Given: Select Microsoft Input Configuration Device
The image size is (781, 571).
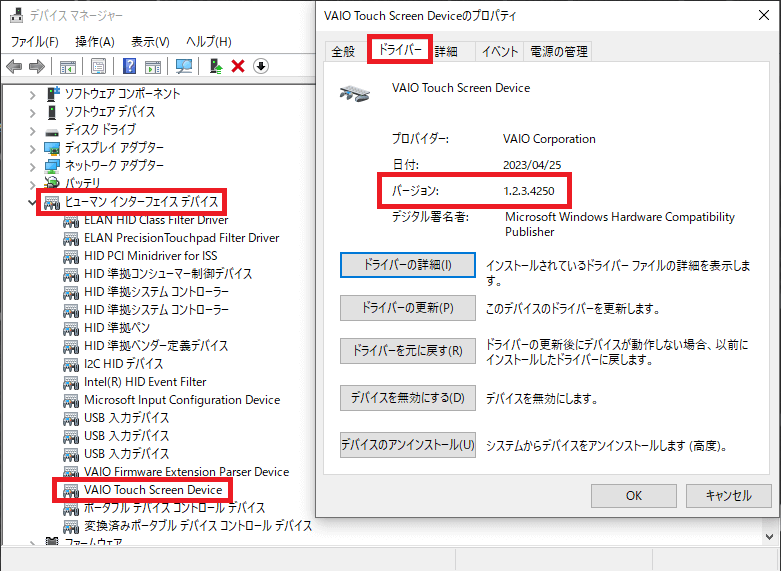Looking at the screenshot, I should point(182,400).
